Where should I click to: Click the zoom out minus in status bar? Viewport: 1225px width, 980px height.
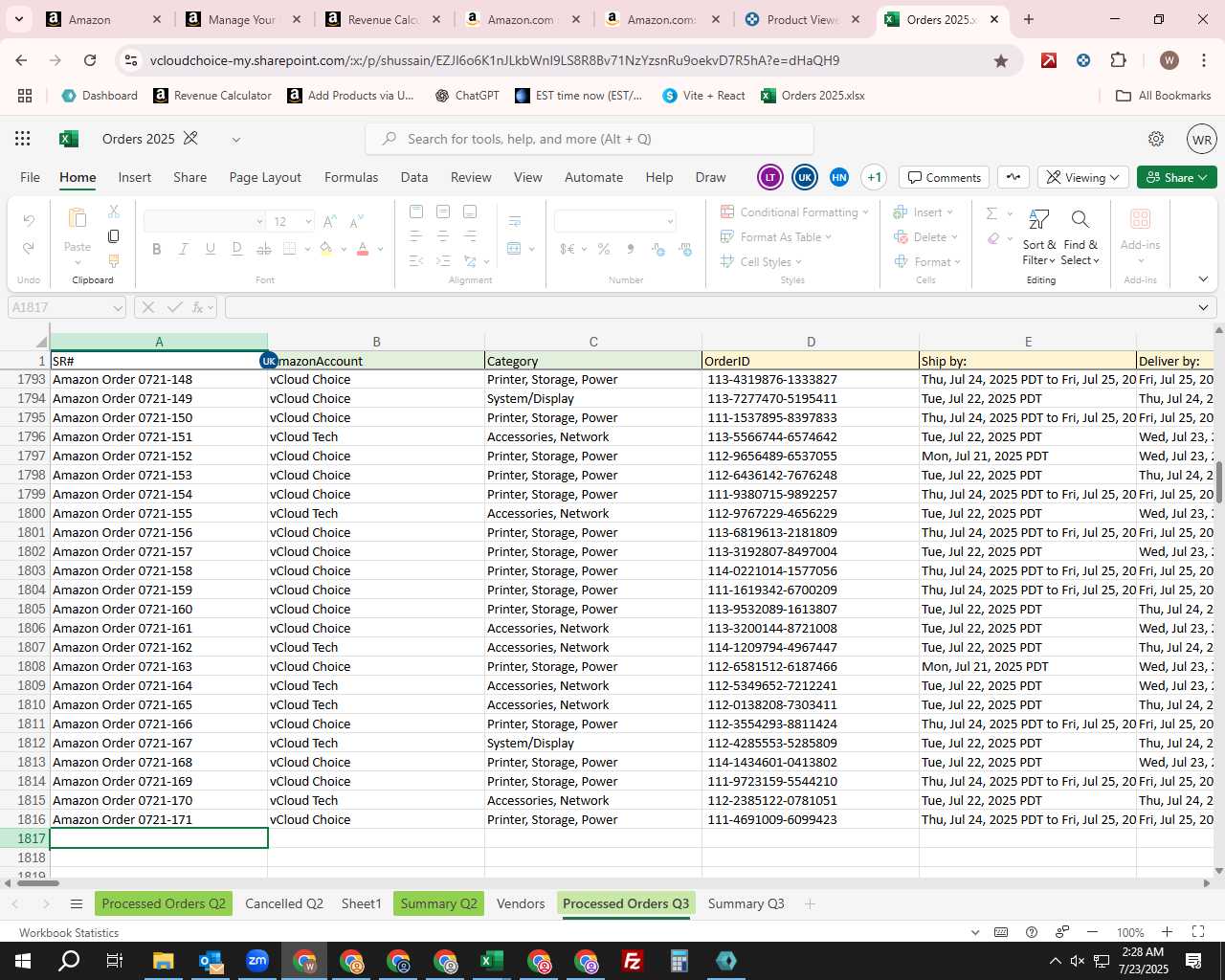click(x=1092, y=932)
